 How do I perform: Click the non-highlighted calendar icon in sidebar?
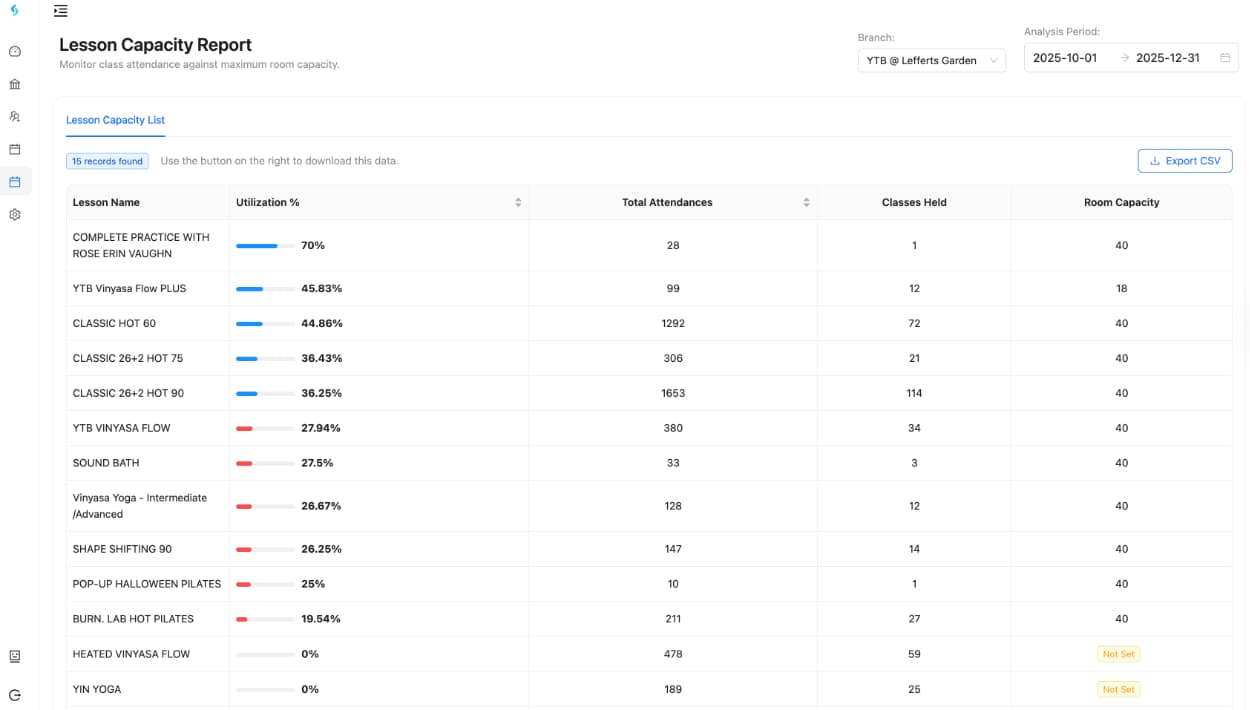point(15,149)
